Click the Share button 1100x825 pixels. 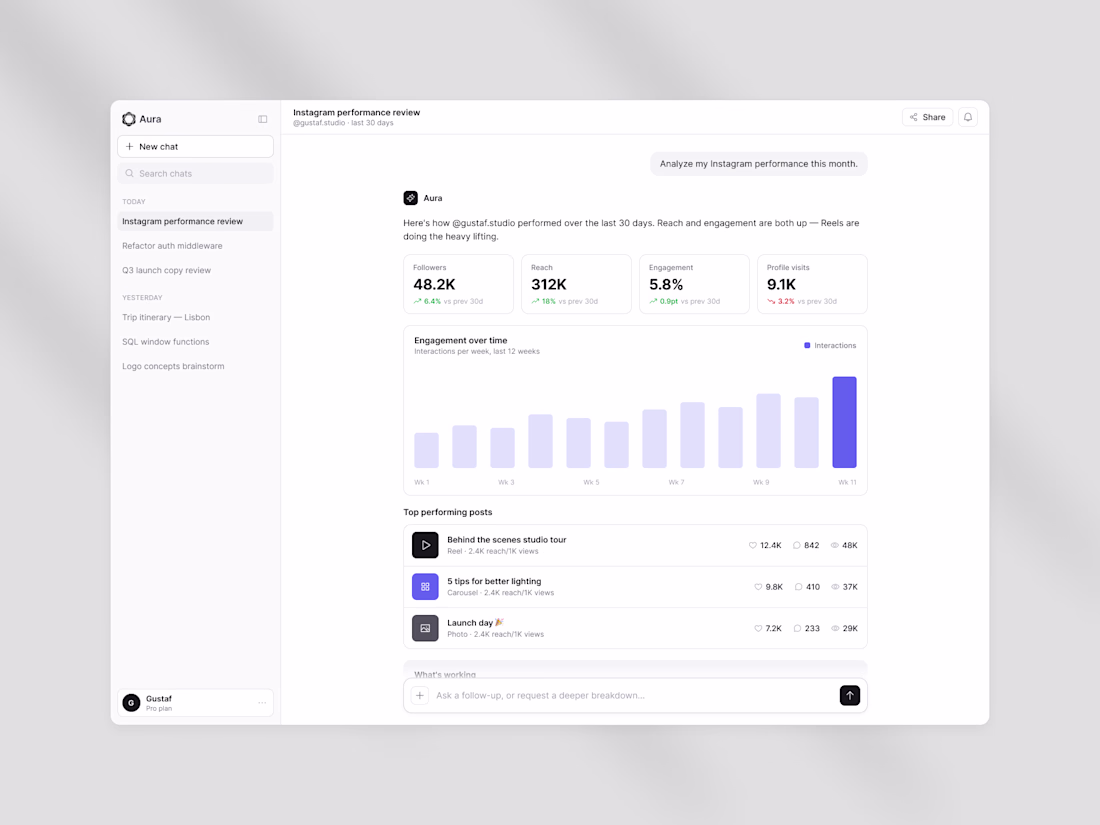click(x=927, y=117)
